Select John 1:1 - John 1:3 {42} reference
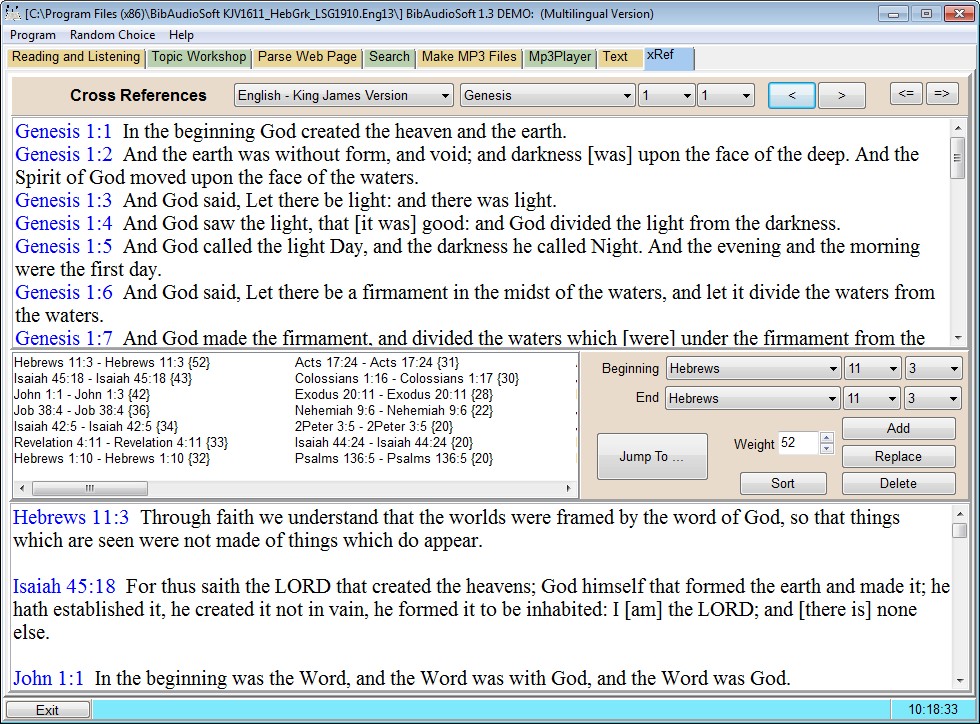The width and height of the screenshot is (980, 724). click(x=82, y=395)
